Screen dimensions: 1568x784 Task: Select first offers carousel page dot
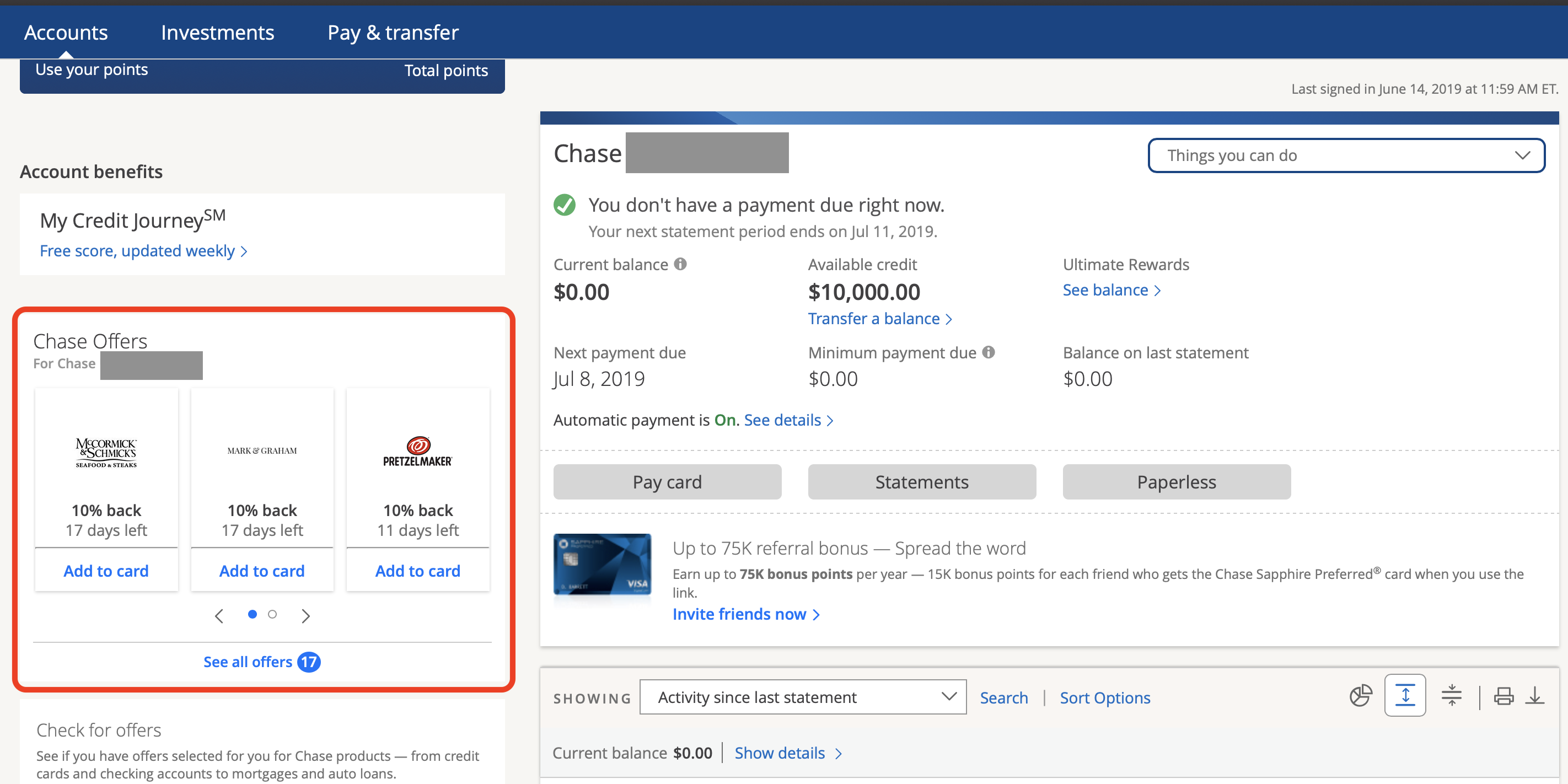tap(252, 614)
